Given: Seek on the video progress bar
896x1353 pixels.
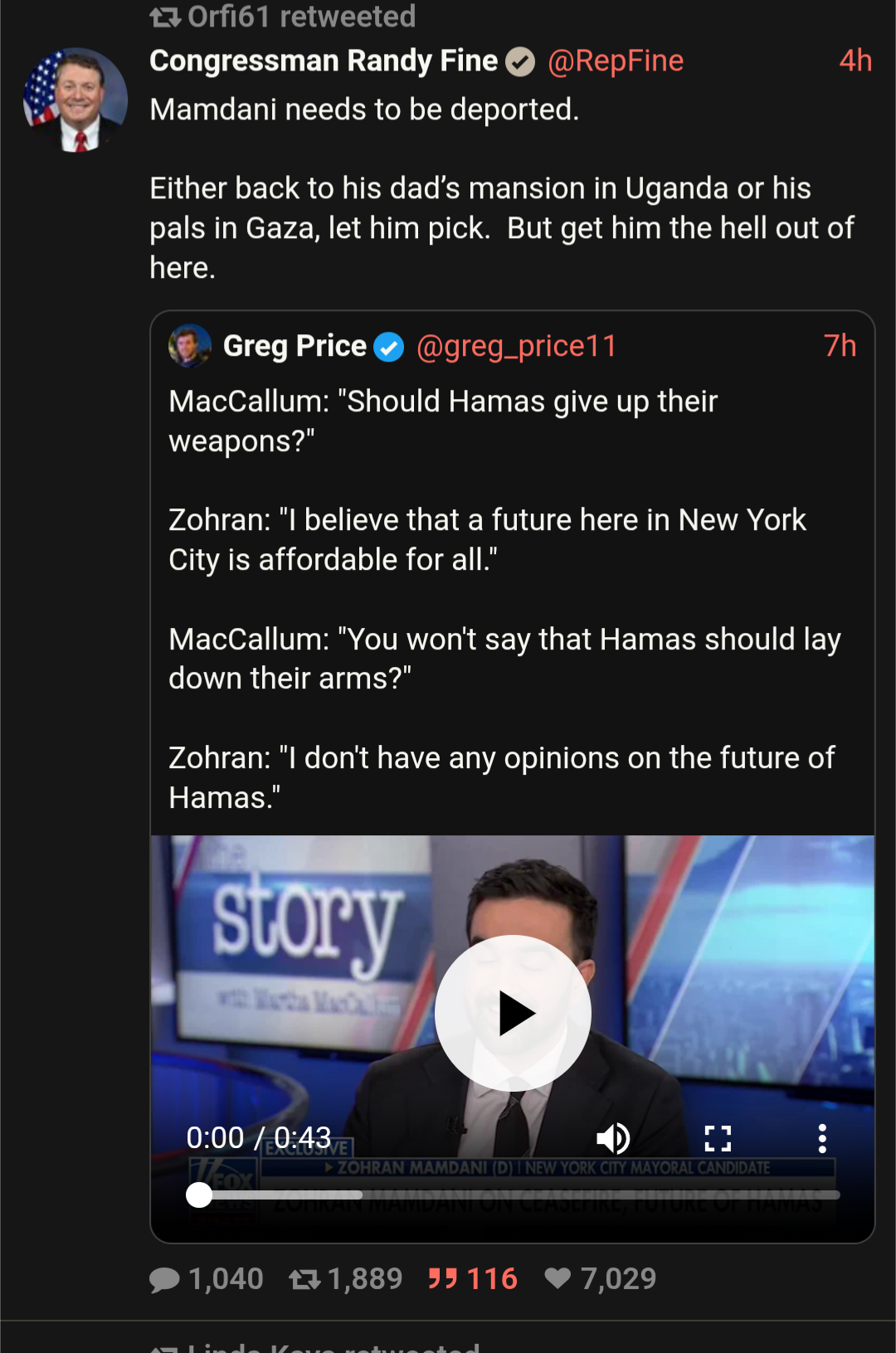Looking at the screenshot, I should (x=514, y=1195).
